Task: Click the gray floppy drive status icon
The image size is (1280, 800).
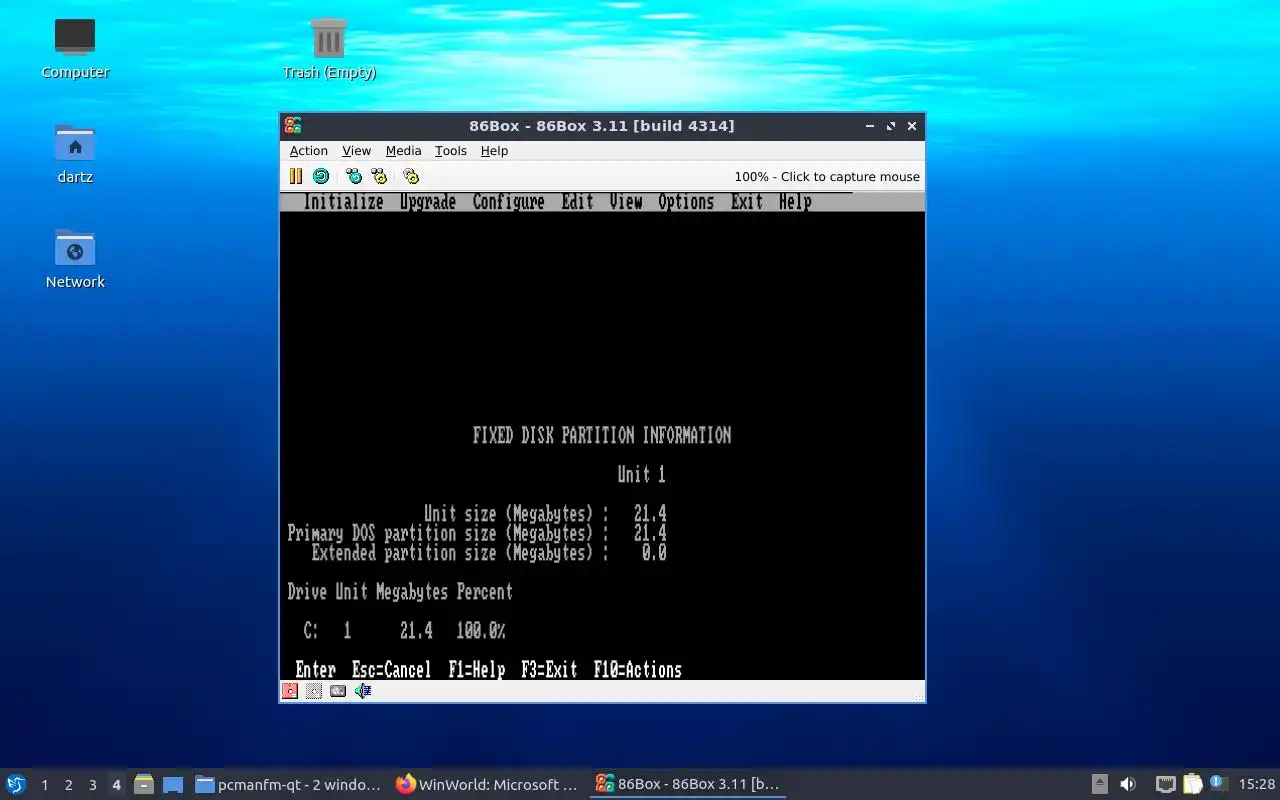Action: 314,691
